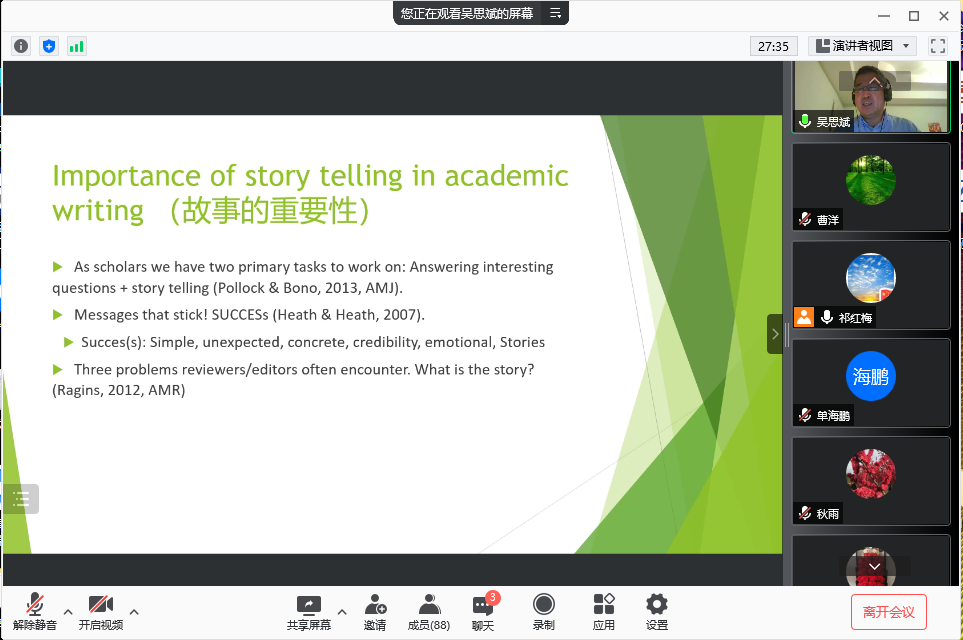Open the 聊天 chat panel
The height and width of the screenshot is (640, 963).
point(483,612)
